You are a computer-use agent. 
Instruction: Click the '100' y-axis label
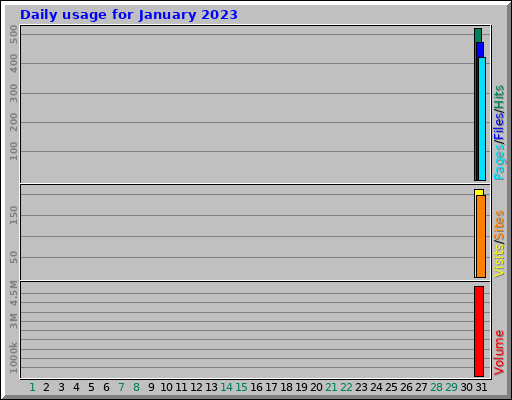pos(14,151)
